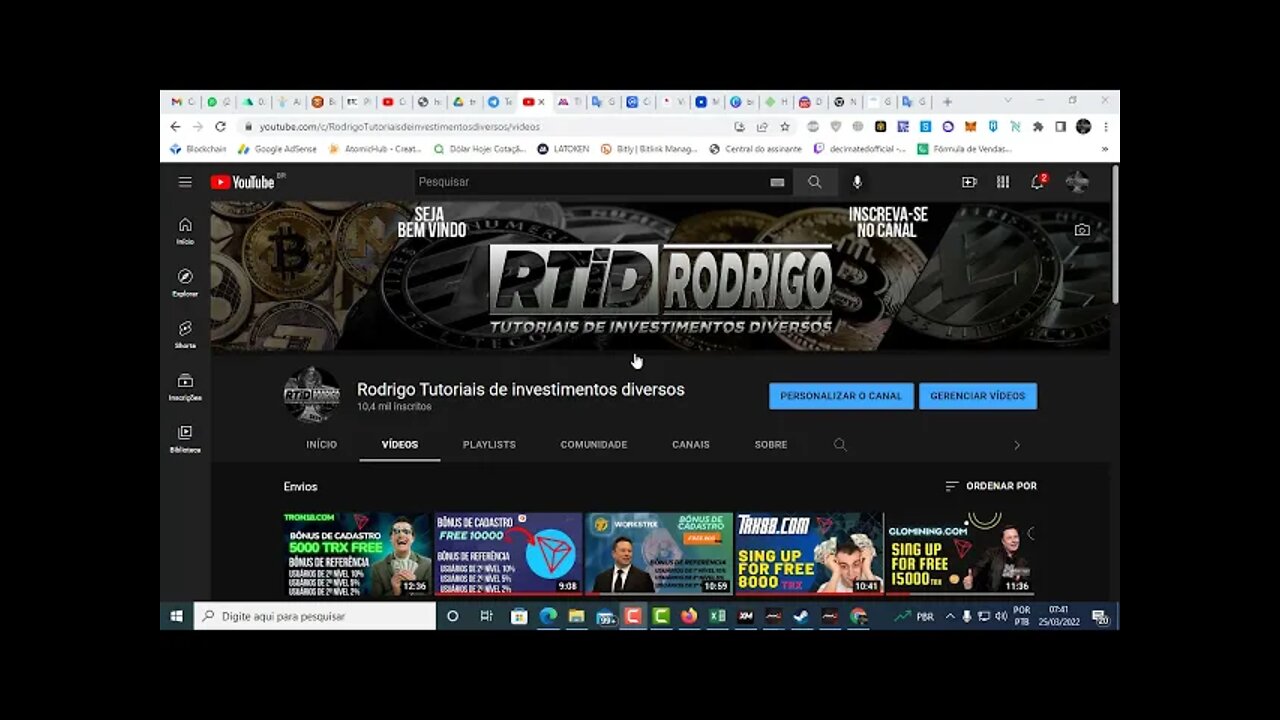Screen dimensions: 1280x720
Task: Click the on-screen keyboard icon in search
Action: click(777, 182)
